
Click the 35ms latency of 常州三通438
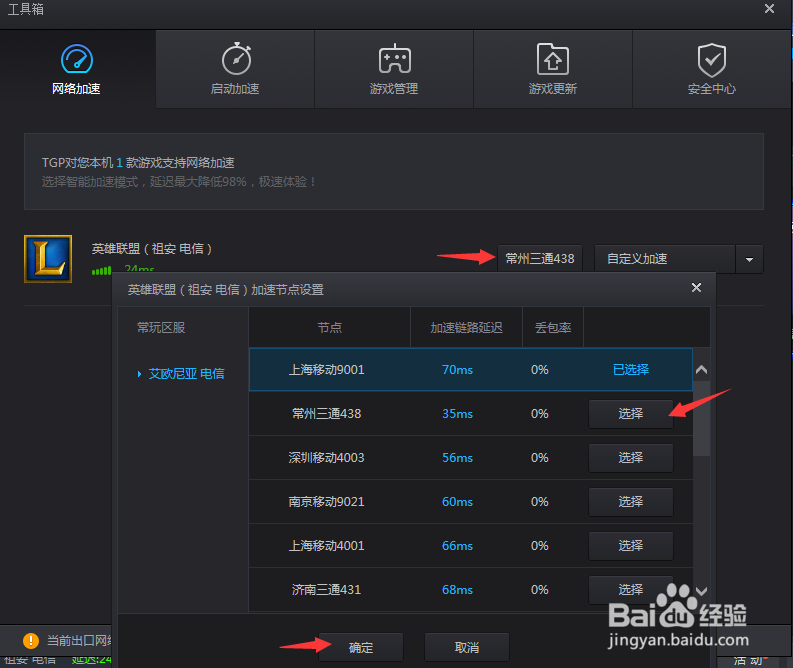click(x=457, y=414)
